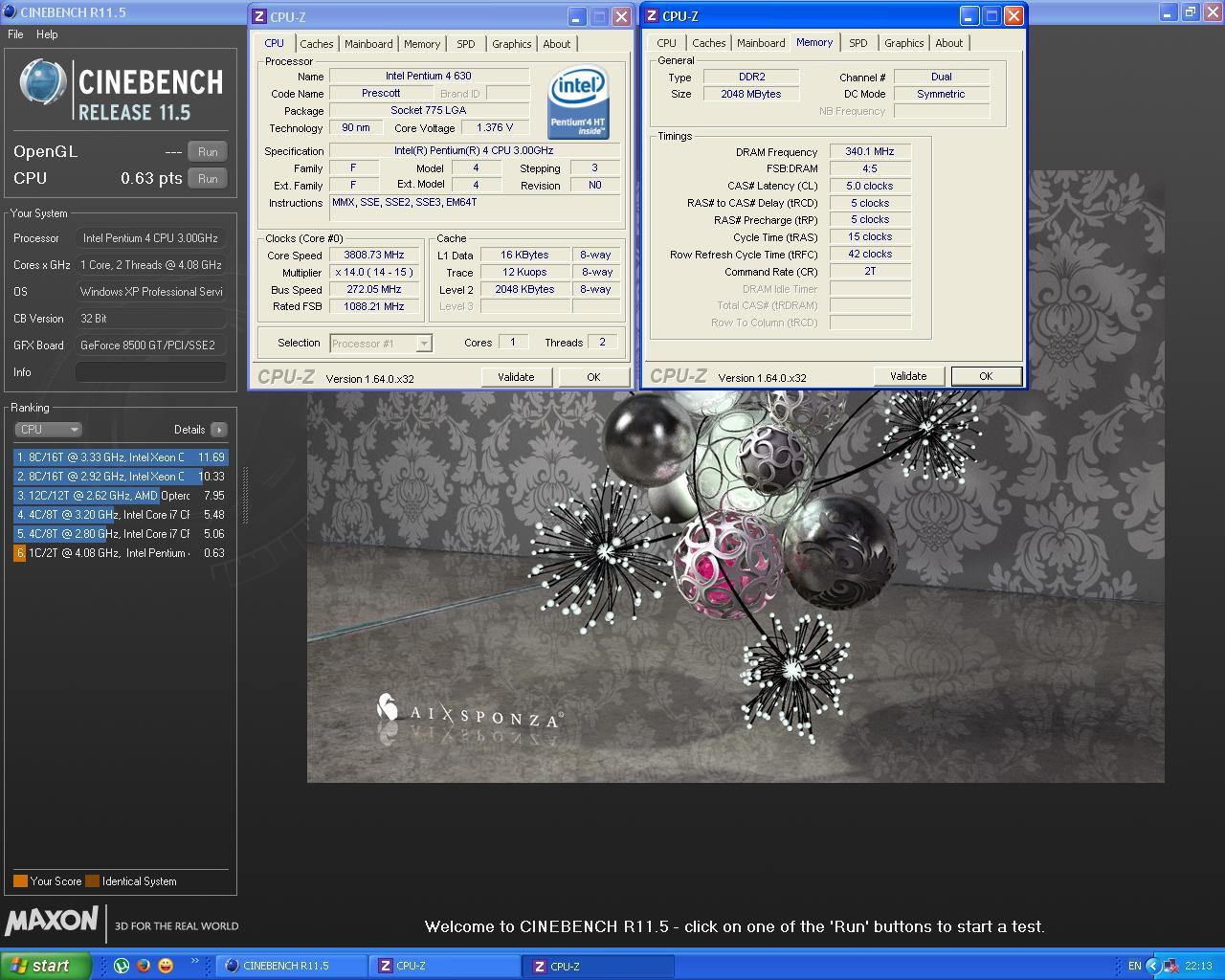Run the CPU benchmark

[x=208, y=178]
